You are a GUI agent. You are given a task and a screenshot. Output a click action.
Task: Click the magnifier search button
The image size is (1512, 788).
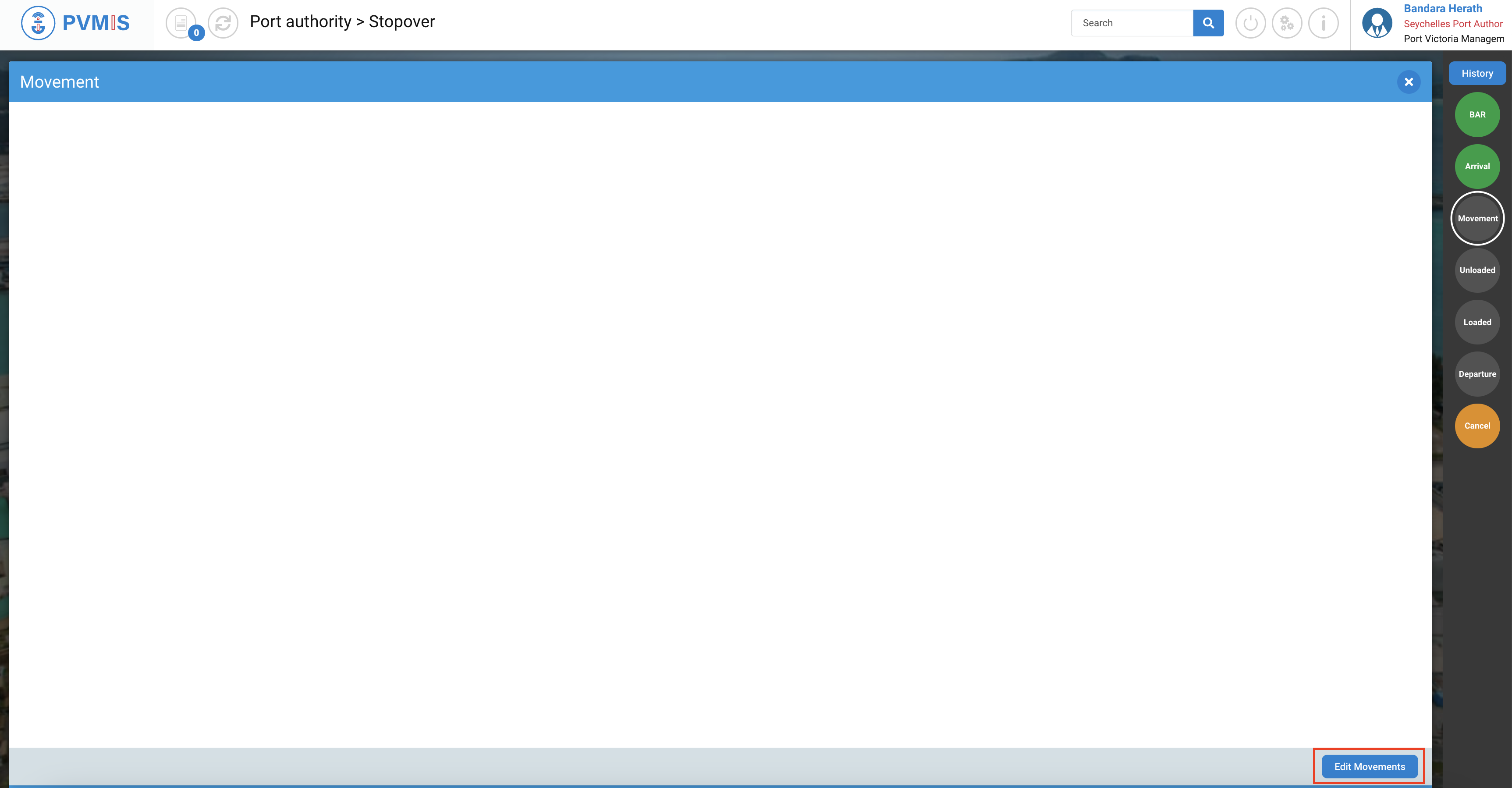(1208, 23)
